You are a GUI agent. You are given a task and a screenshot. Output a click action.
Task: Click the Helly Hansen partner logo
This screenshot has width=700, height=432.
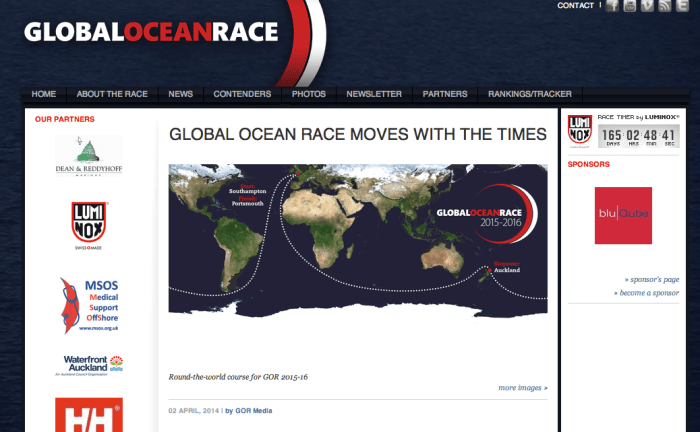(89, 415)
